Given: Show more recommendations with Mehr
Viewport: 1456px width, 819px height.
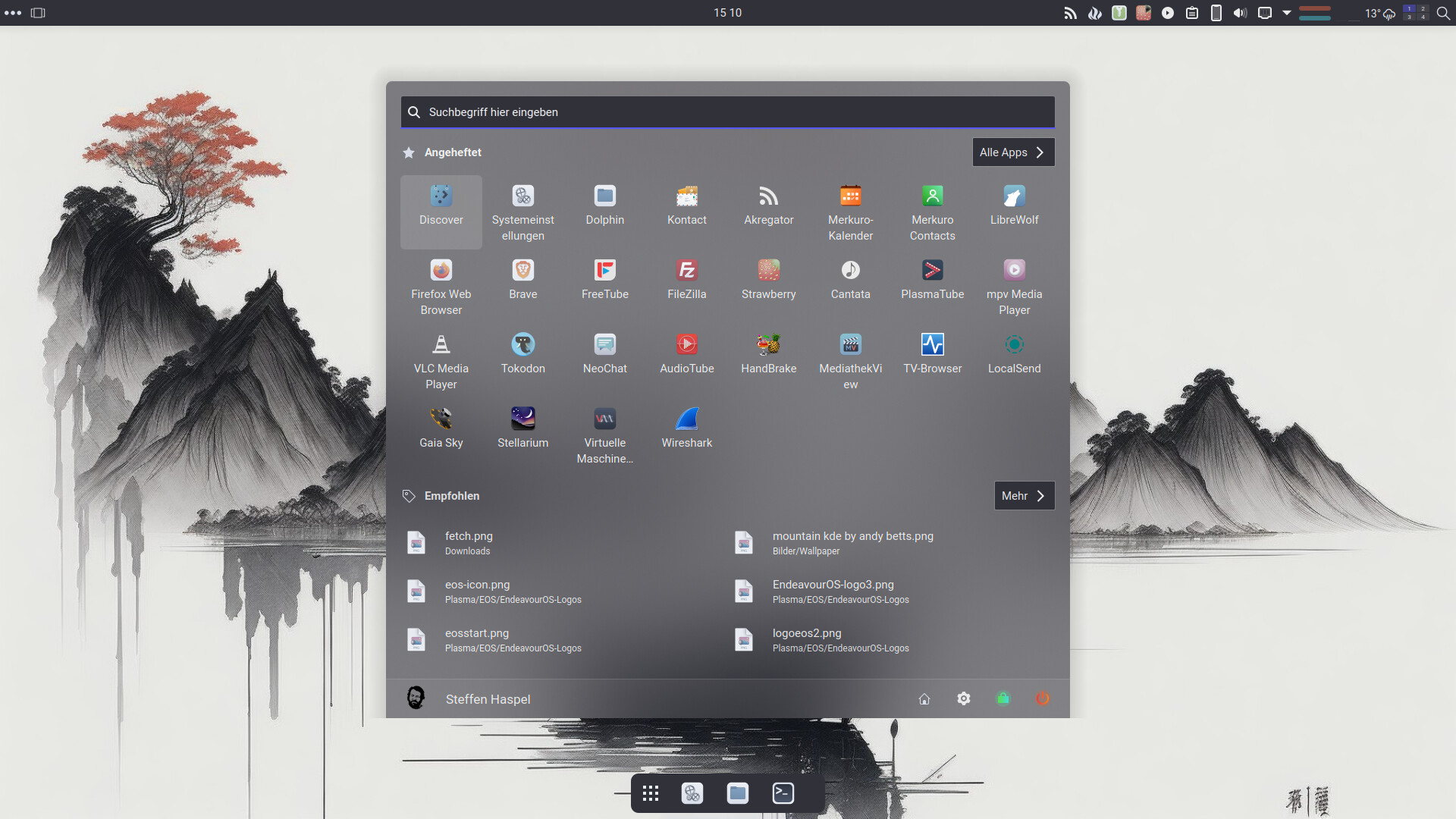Looking at the screenshot, I should click(1024, 495).
